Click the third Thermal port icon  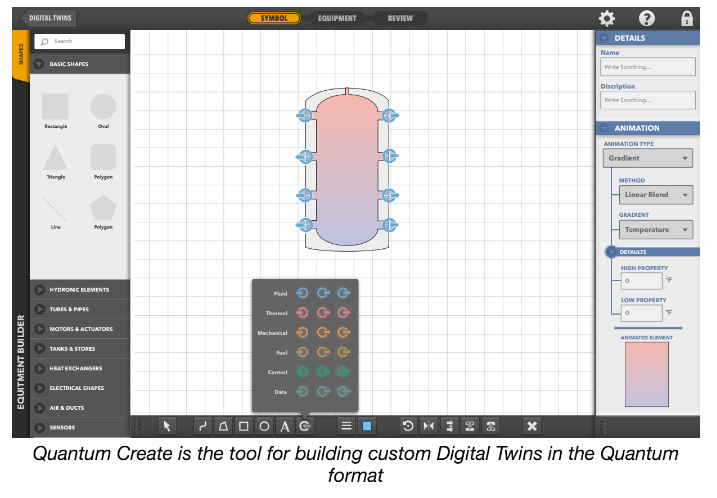344,313
